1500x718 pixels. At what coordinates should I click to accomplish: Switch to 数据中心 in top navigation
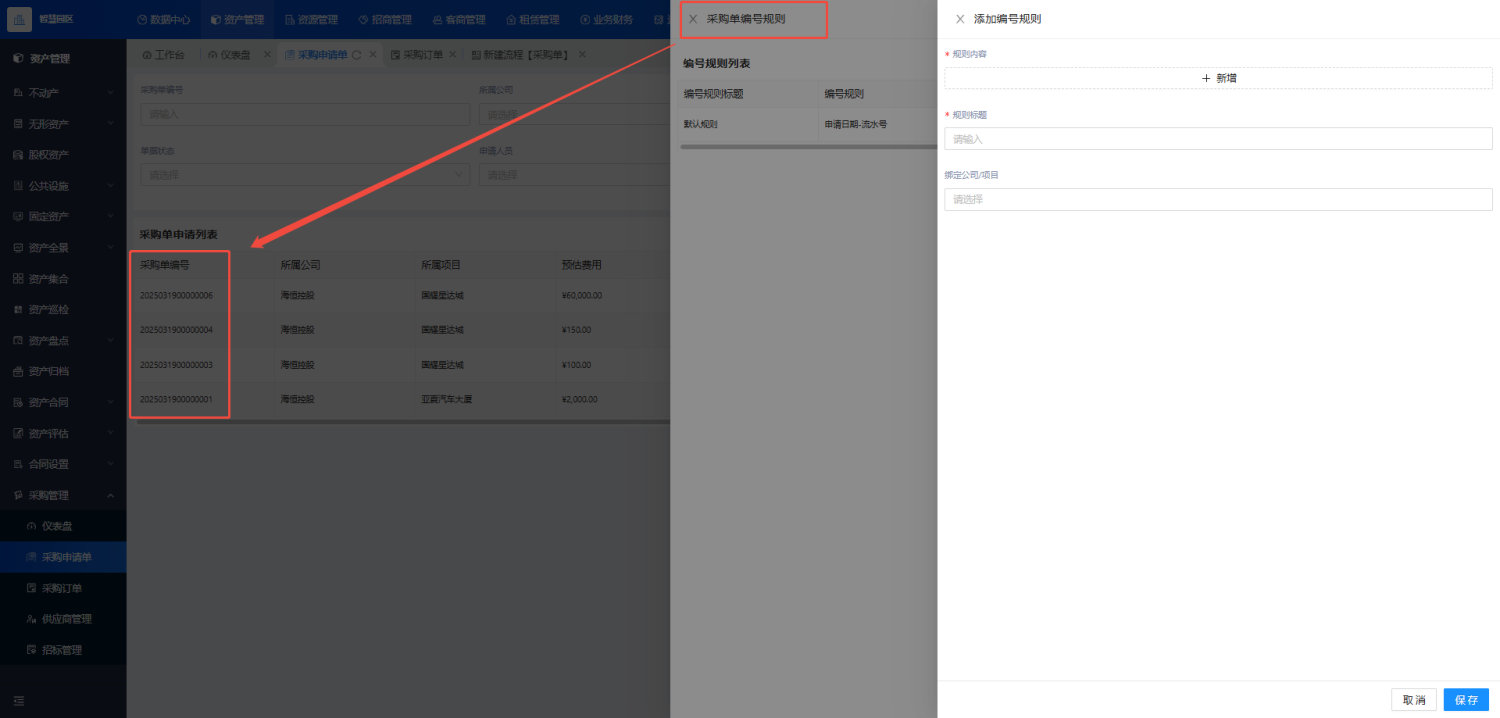[x=163, y=19]
